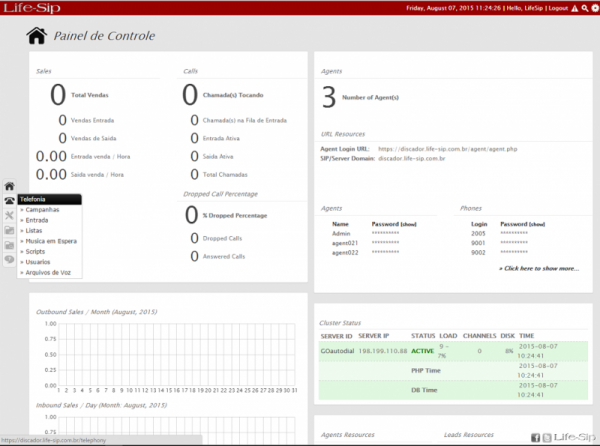
Task: Open Arquivos de Voz menu entry
Action: pyautogui.click(x=48, y=272)
